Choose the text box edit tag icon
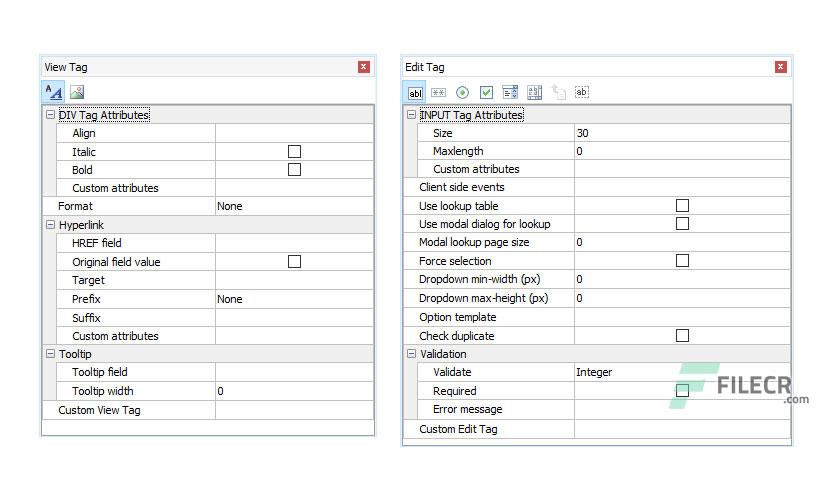This screenshot has width=836, height=484. pos(415,93)
